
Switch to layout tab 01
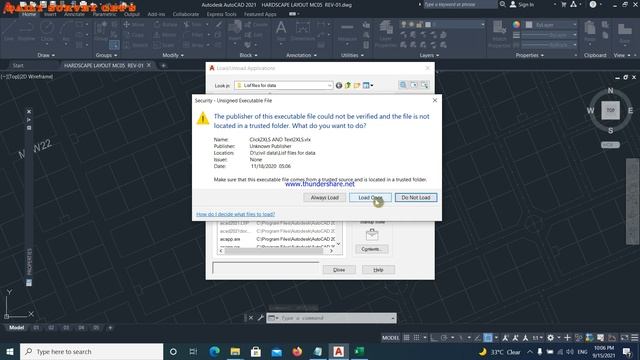[x=36, y=328]
